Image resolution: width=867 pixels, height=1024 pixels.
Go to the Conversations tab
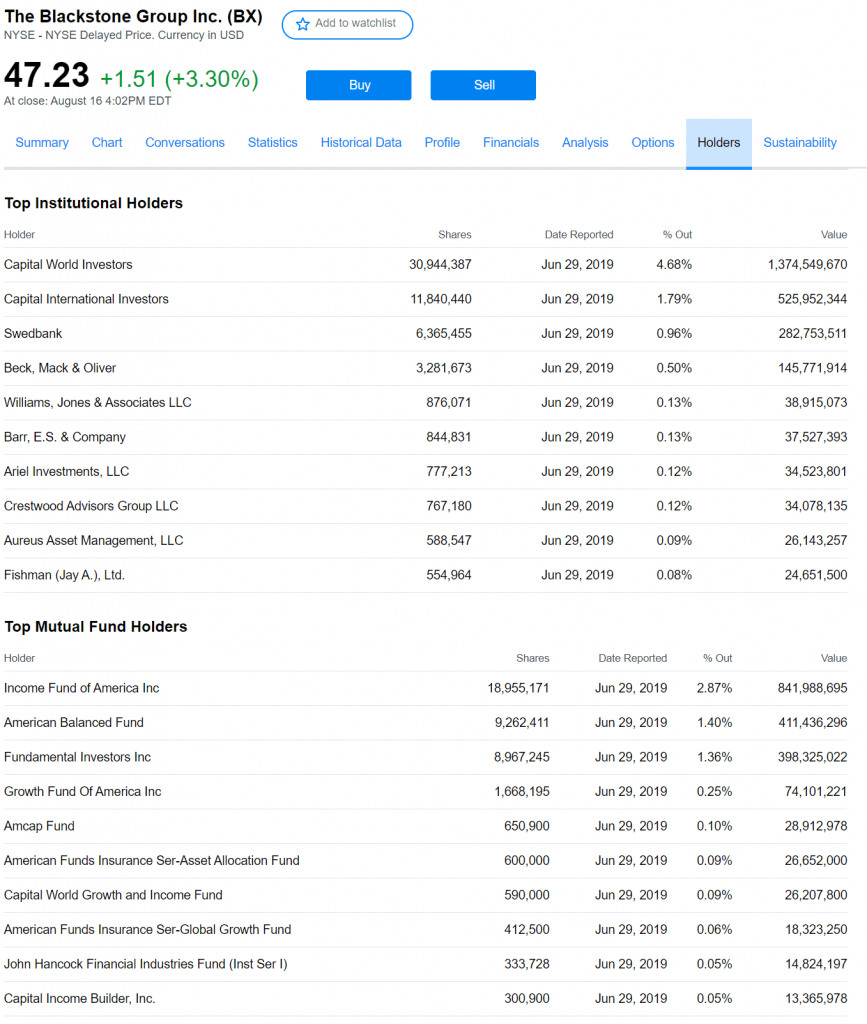coord(185,143)
